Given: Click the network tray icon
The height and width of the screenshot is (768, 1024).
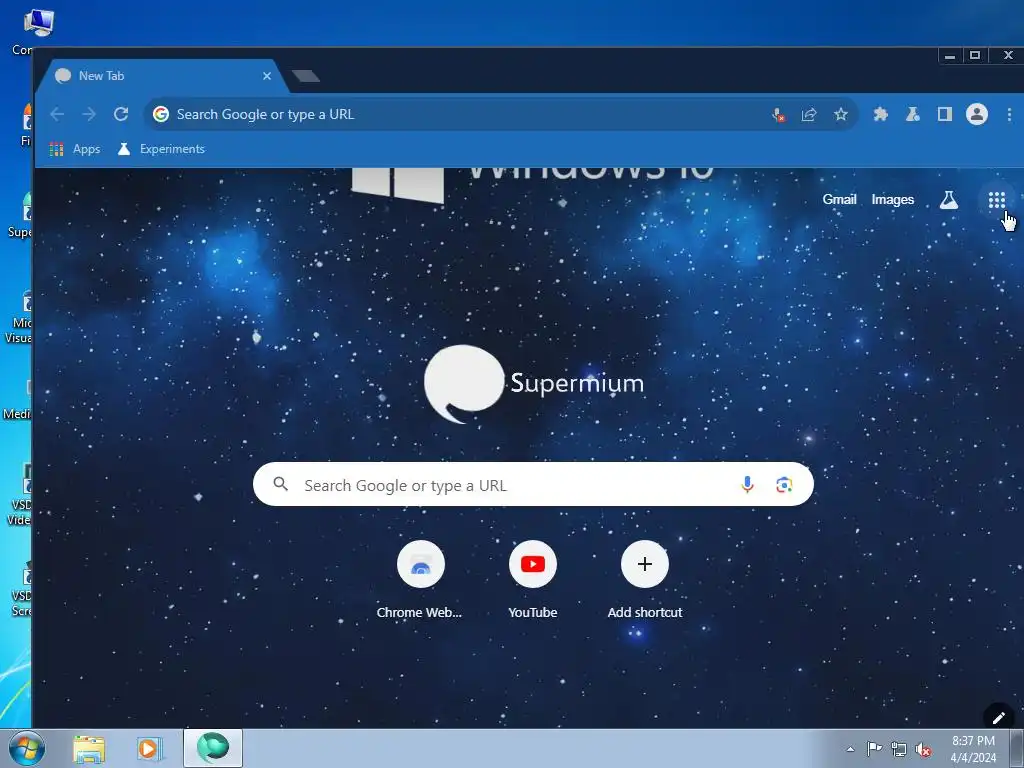Looking at the screenshot, I should pos(899,749).
